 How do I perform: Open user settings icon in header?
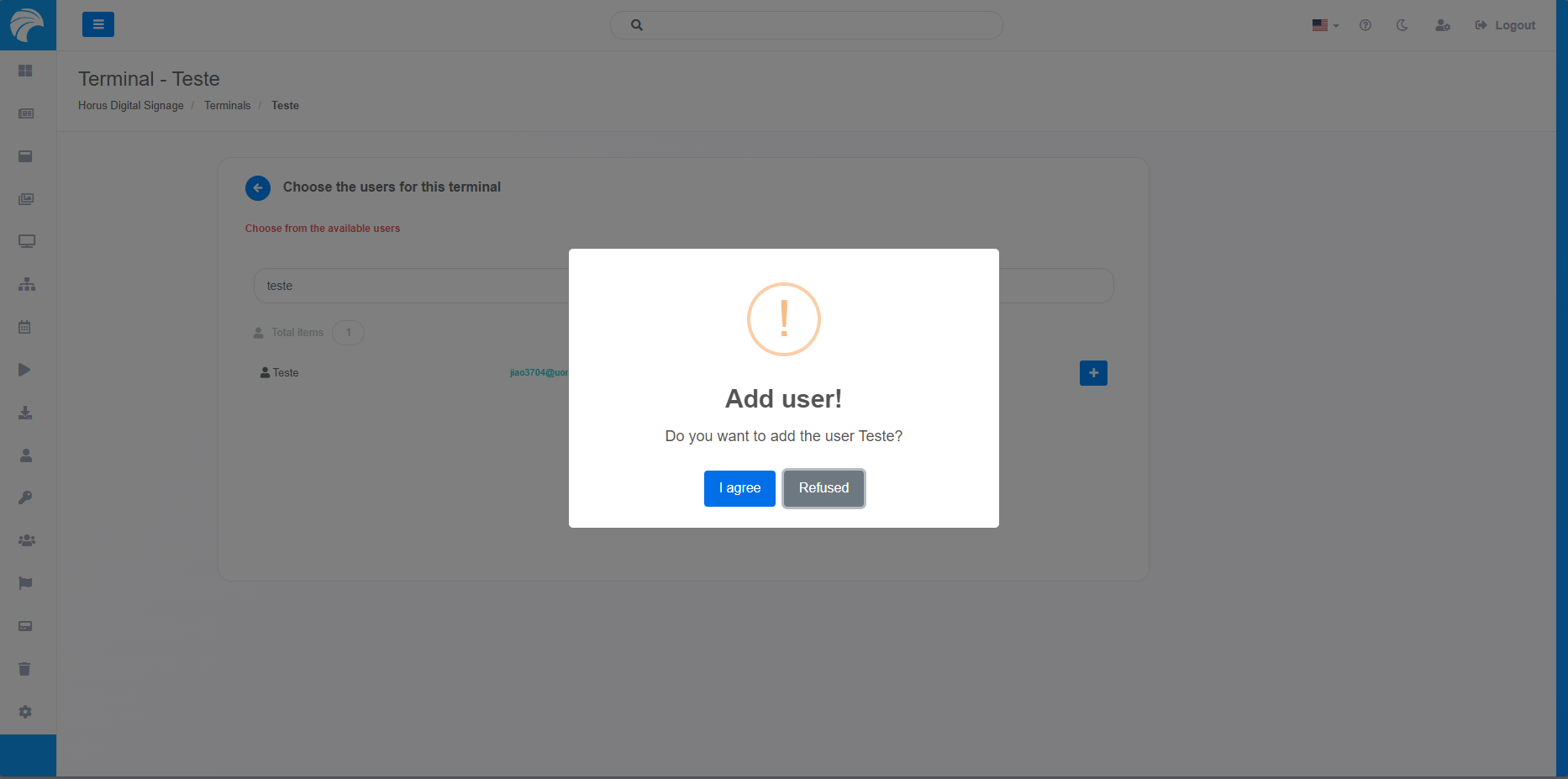[x=1442, y=25]
